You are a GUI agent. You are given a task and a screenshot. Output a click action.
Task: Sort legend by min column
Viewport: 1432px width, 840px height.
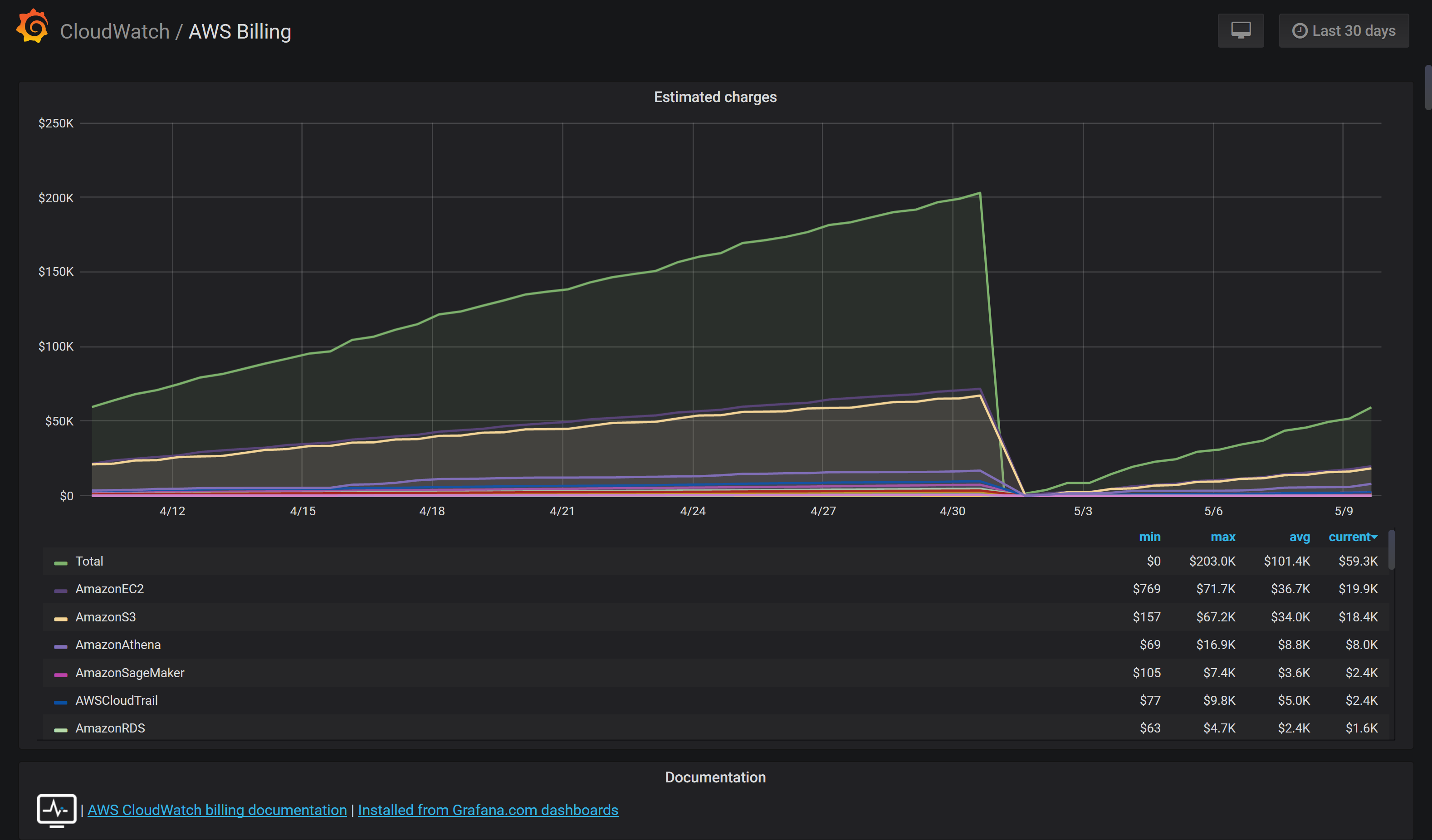point(1149,537)
